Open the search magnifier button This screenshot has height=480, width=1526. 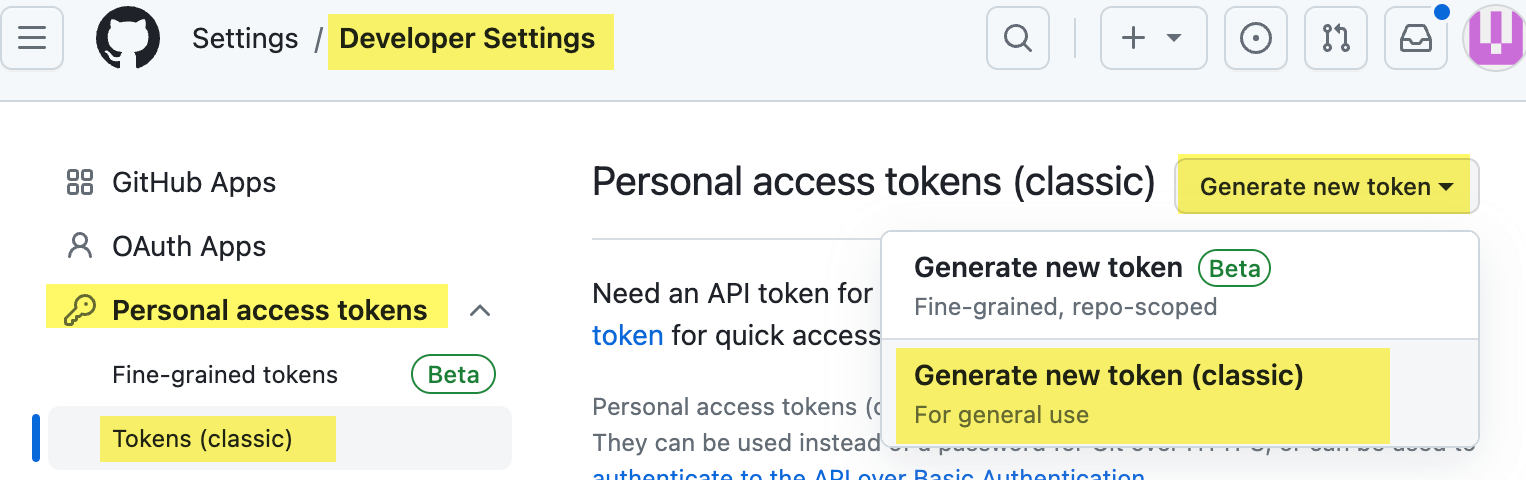(1017, 39)
